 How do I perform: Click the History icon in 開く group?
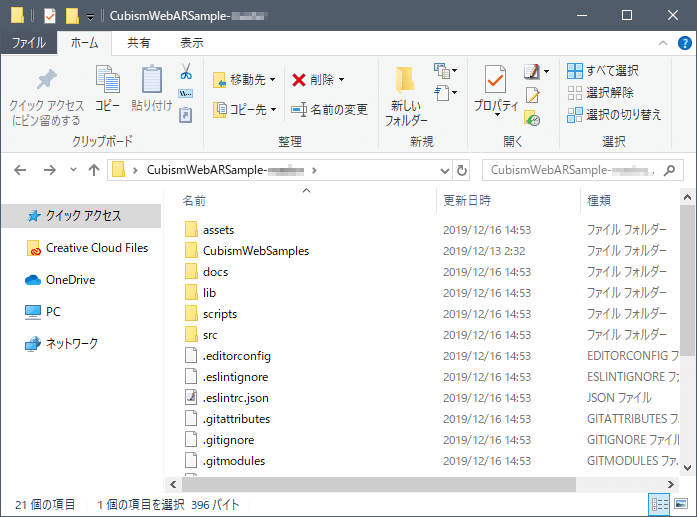[x=532, y=118]
